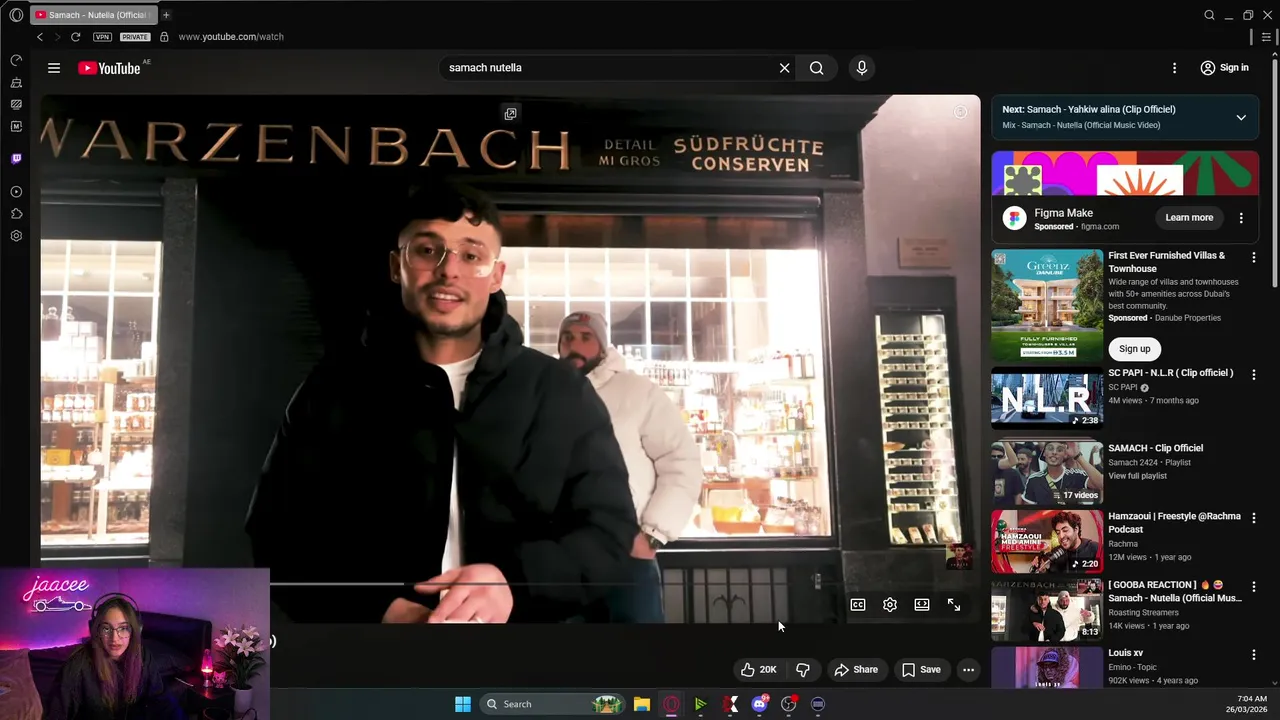Open SAMACH - Clip Officiel playlist
Image resolution: width=1280 pixels, height=720 pixels.
pyautogui.click(x=1155, y=448)
